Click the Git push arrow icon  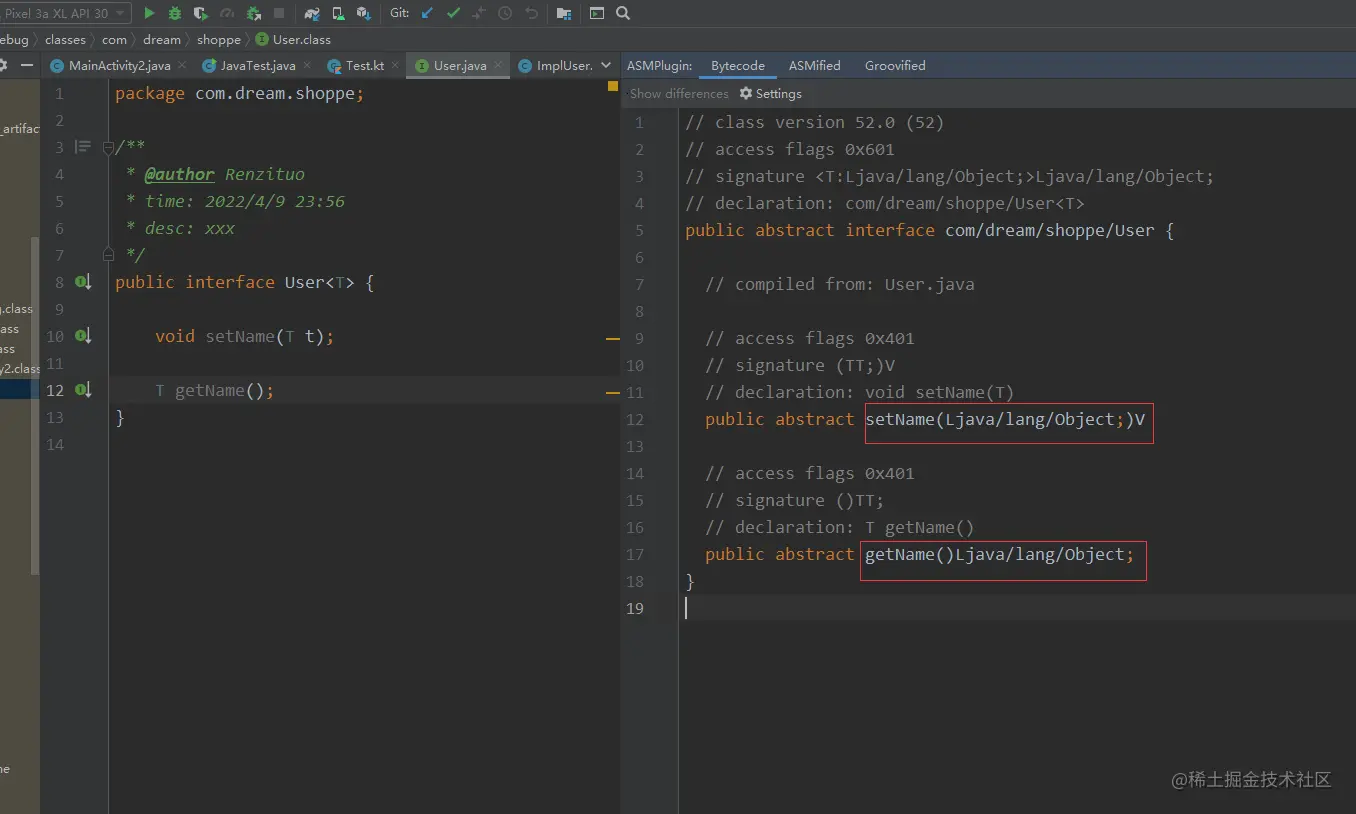(479, 13)
